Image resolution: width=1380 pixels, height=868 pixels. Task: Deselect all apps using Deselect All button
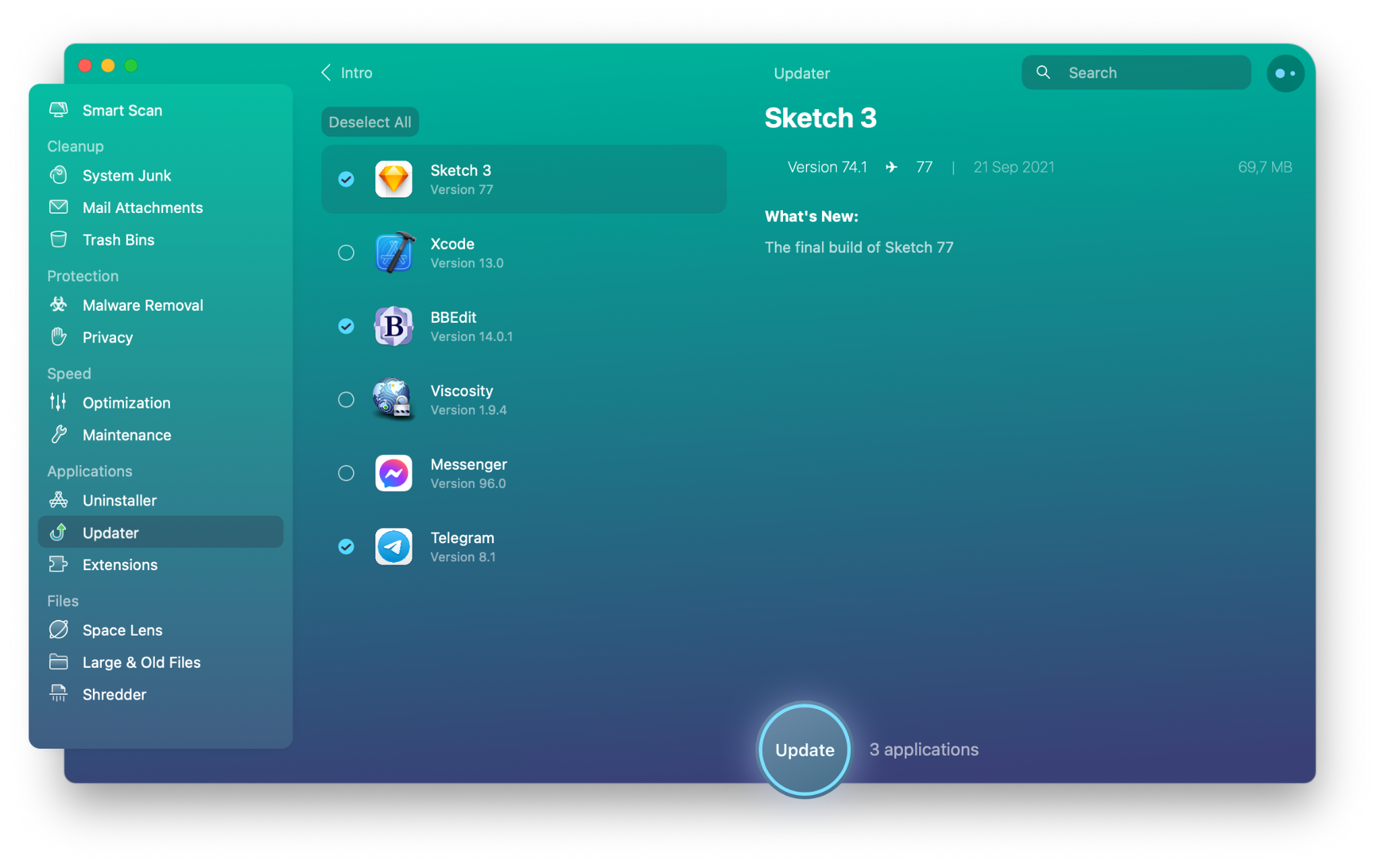pos(371,122)
